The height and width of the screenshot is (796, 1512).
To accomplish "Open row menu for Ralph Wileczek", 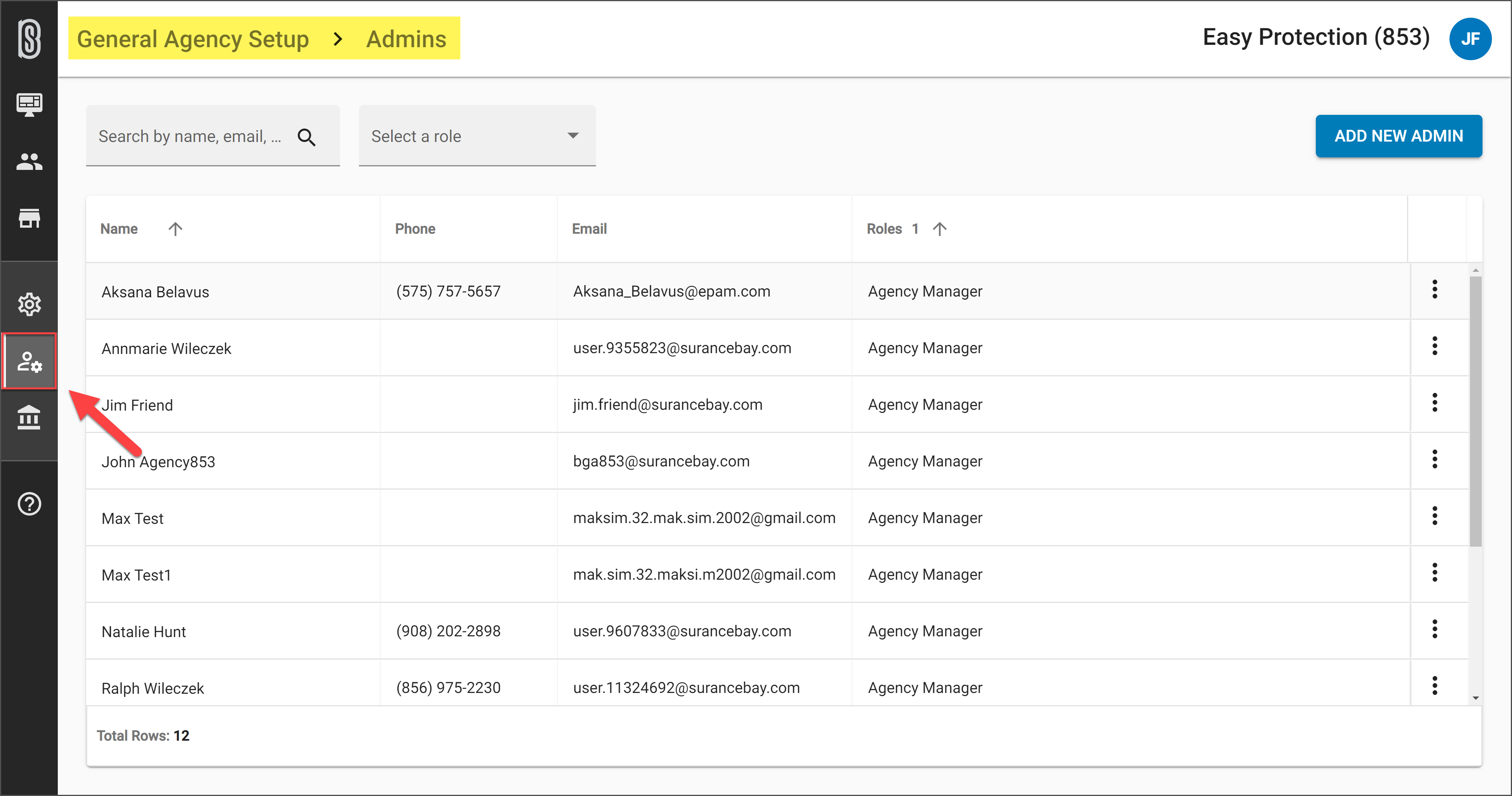I will point(1435,686).
